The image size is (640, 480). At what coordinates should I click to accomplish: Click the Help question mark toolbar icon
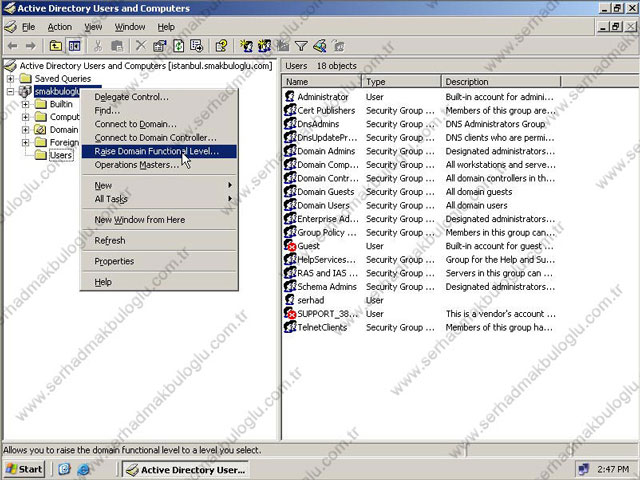pos(221,46)
